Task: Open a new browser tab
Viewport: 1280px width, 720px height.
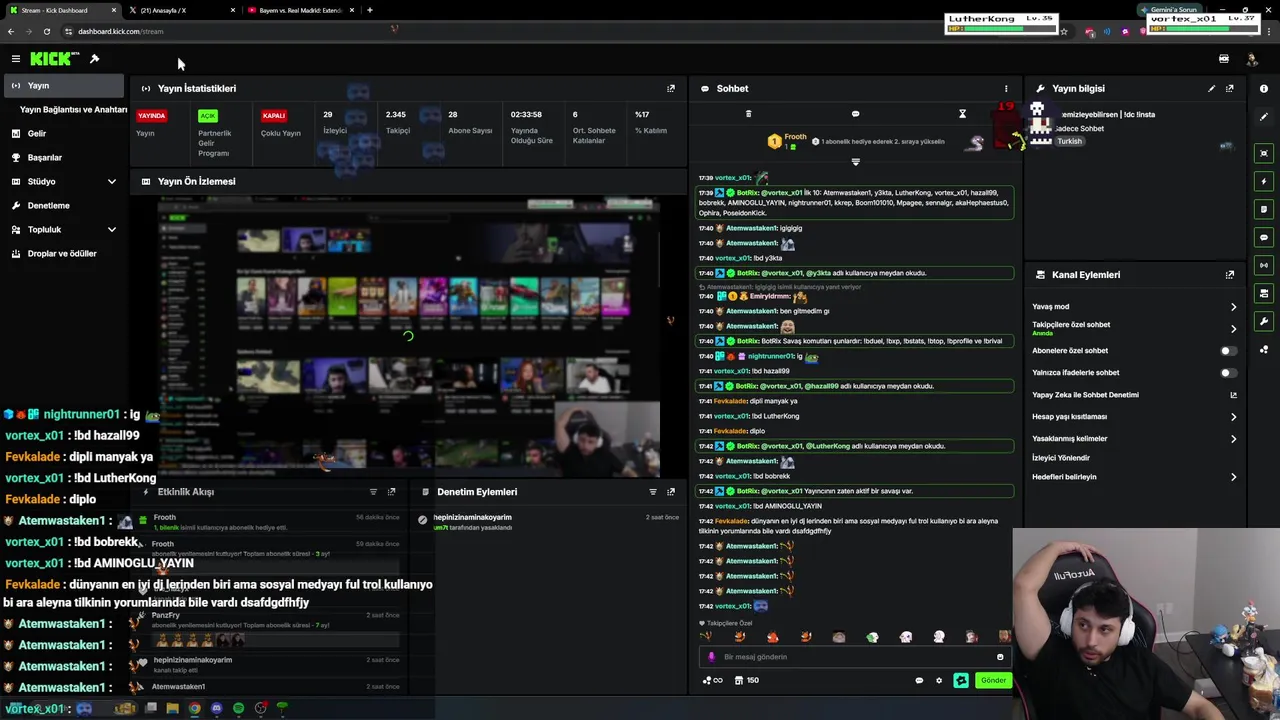Action: pyautogui.click(x=370, y=10)
